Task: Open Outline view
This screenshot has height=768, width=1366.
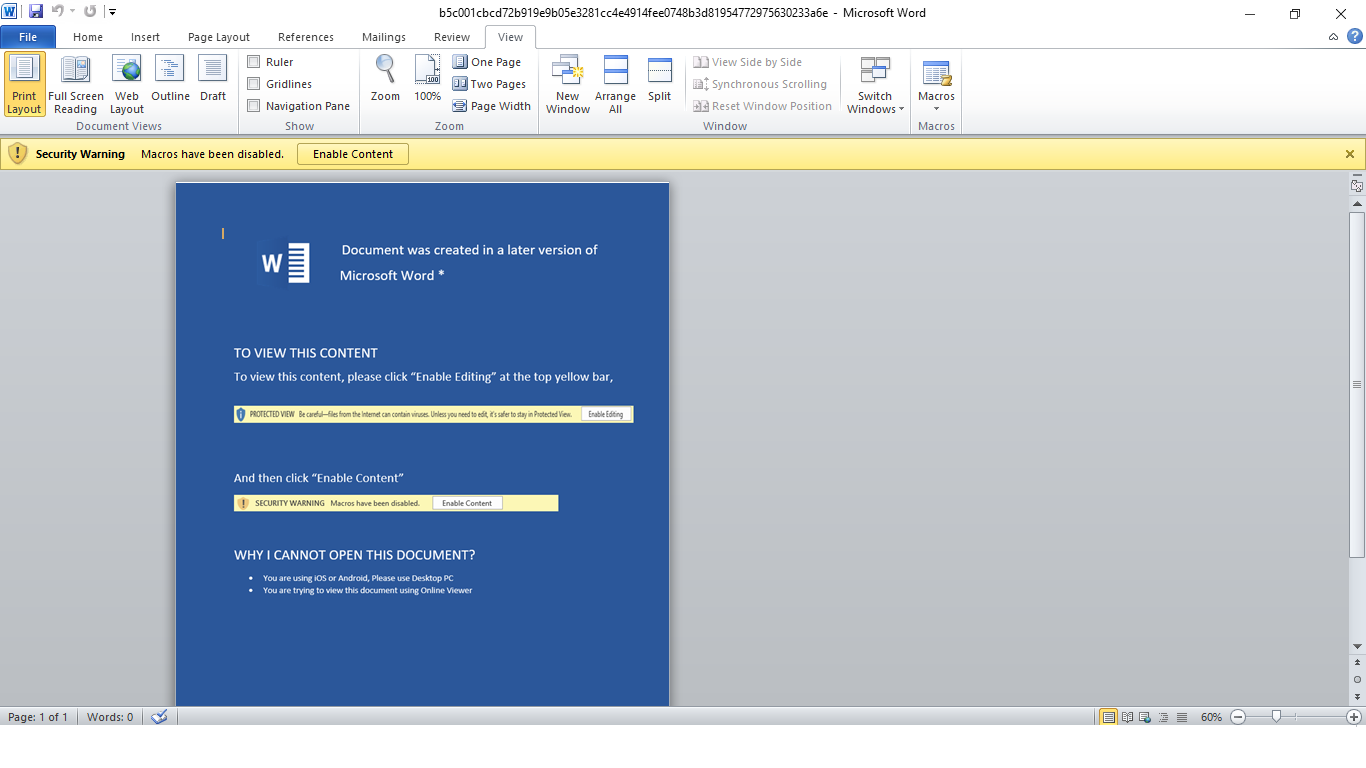Action: pos(170,84)
